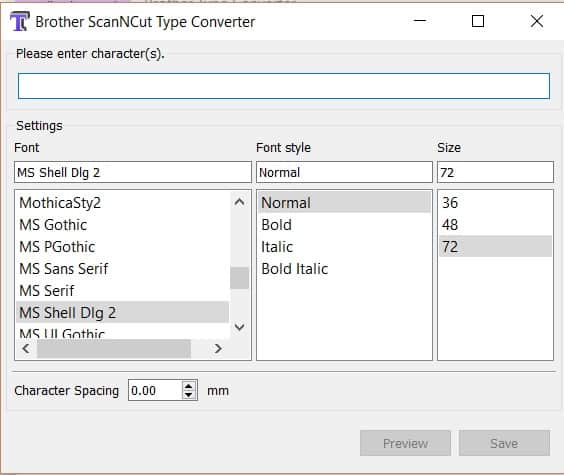Viewport: 564px width, 475px height.
Task: Close the Type Converter window
Action: [537, 21]
